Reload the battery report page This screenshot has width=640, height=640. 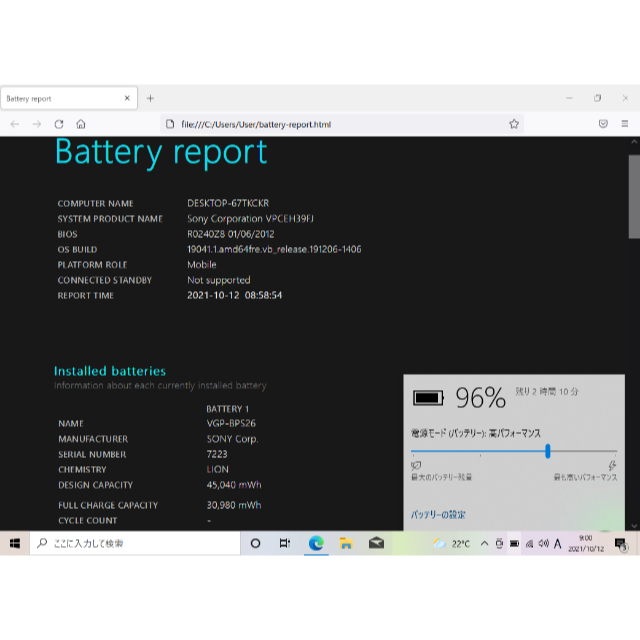tap(59, 124)
